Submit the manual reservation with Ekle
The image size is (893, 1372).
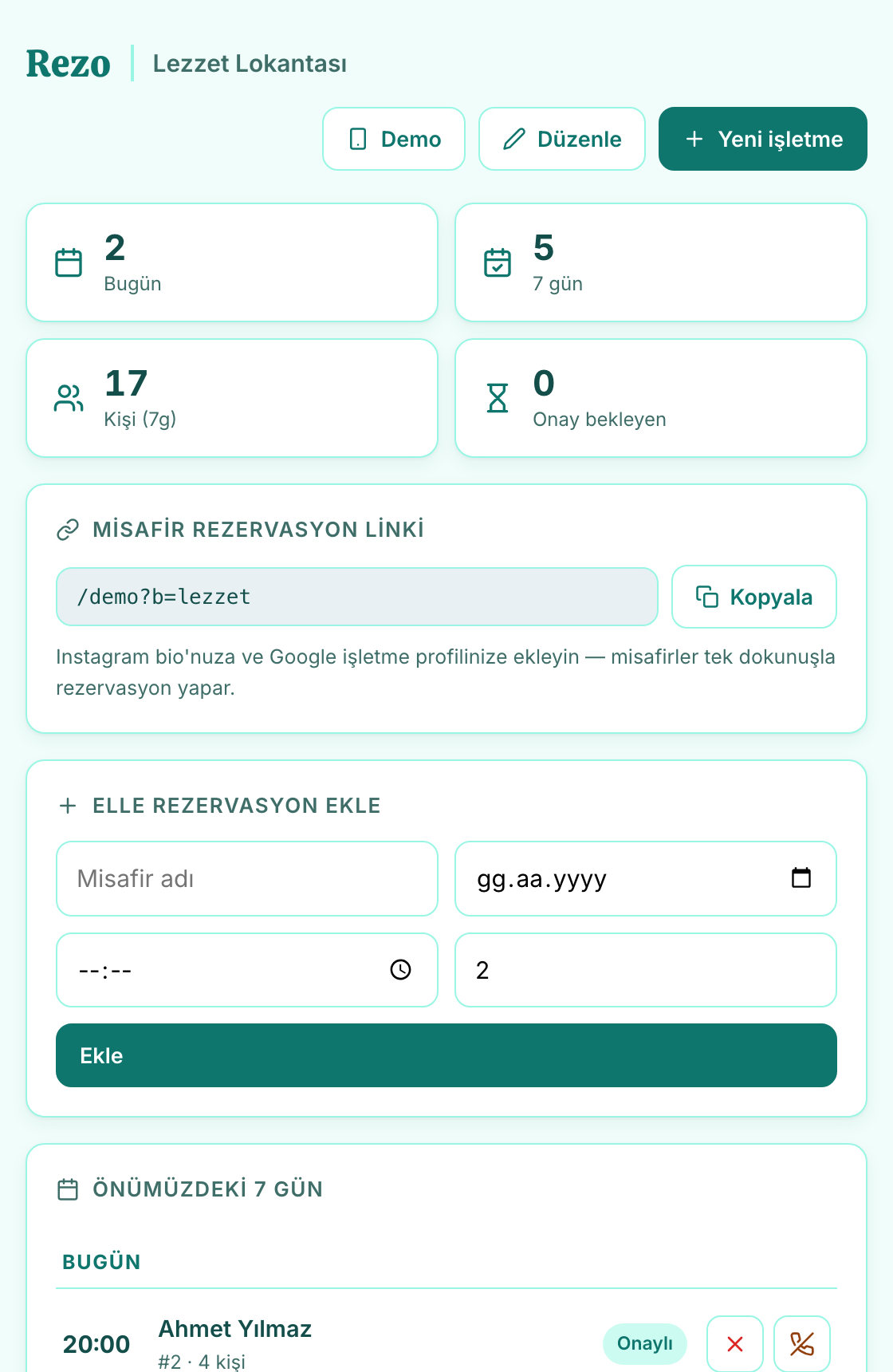coord(447,1055)
